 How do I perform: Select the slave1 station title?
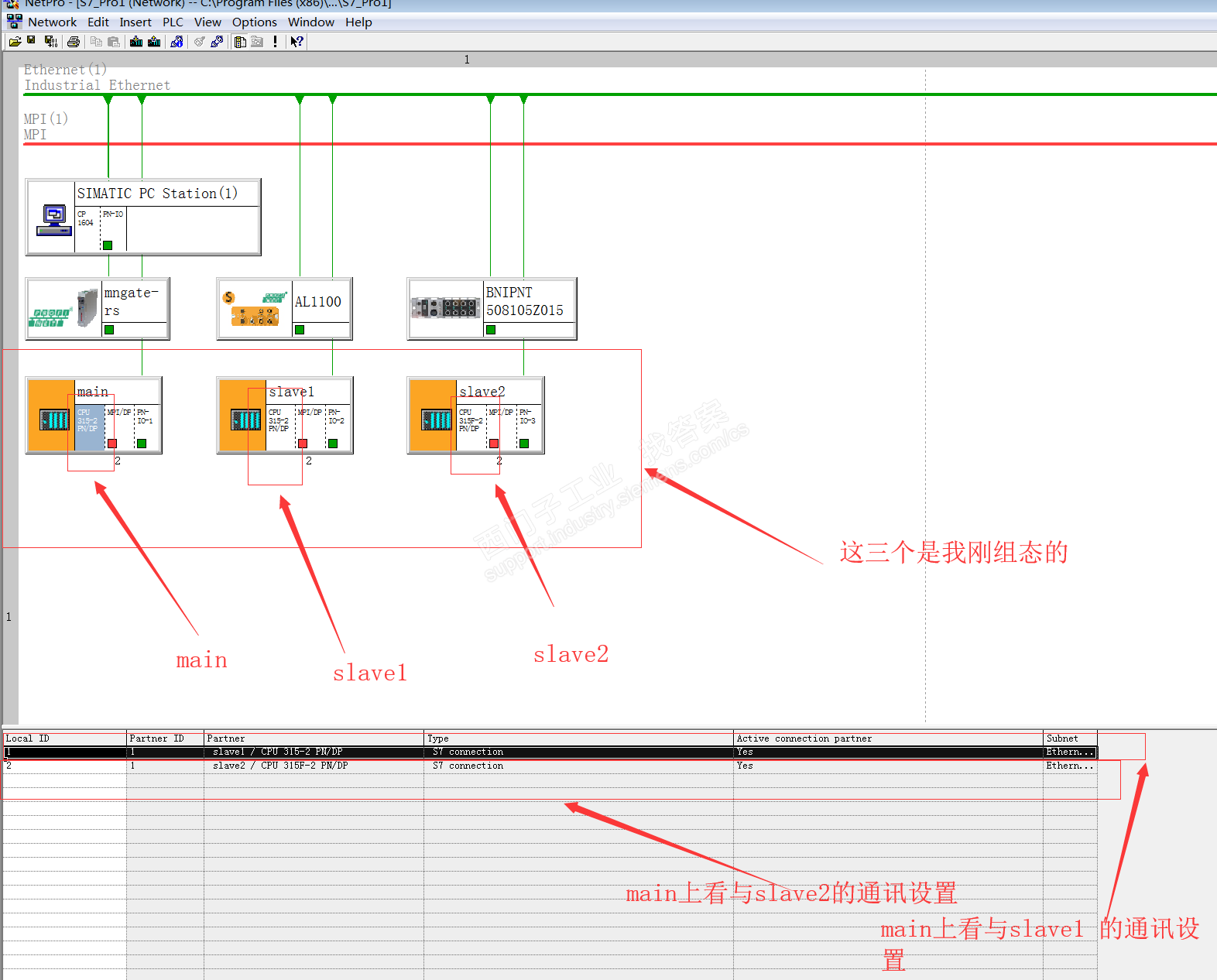[x=291, y=392]
